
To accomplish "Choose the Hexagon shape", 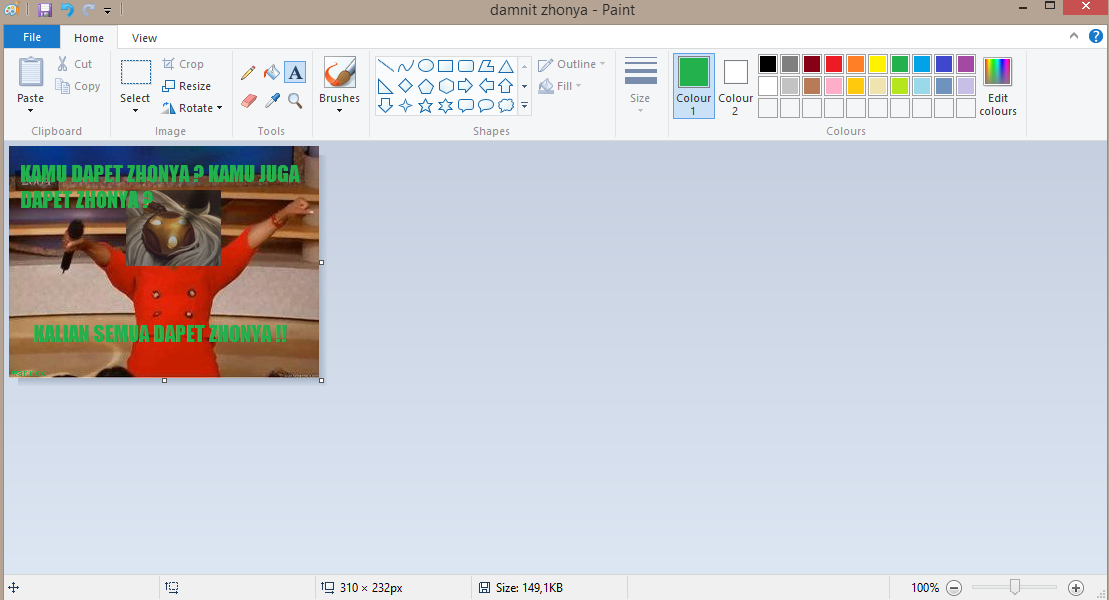I will tap(446, 86).
